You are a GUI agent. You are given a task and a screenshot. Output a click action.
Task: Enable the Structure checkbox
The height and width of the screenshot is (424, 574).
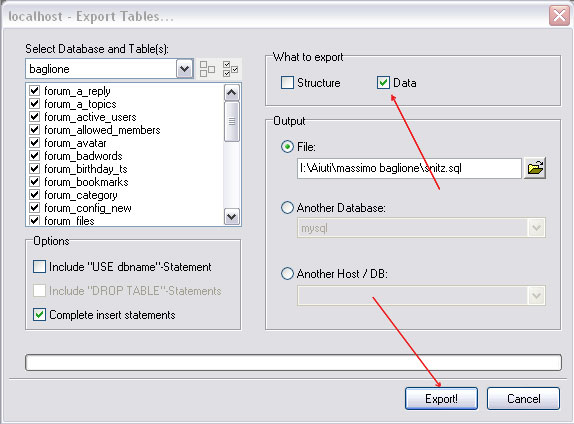287,83
